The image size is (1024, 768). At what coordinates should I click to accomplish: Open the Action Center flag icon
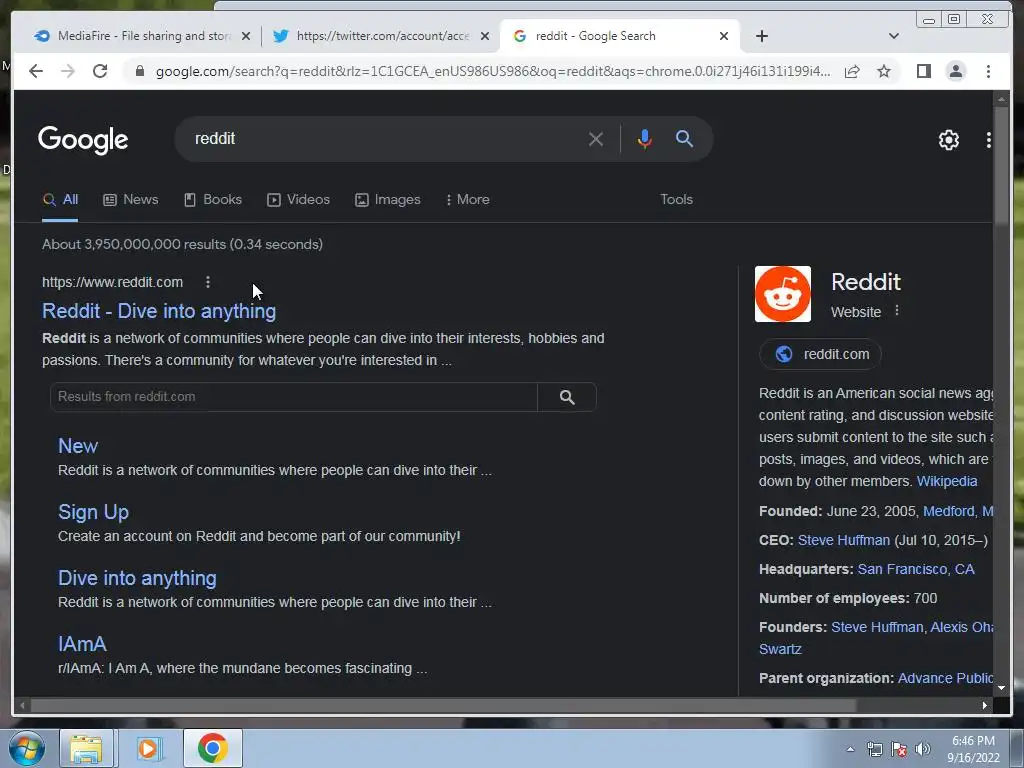tap(899, 750)
